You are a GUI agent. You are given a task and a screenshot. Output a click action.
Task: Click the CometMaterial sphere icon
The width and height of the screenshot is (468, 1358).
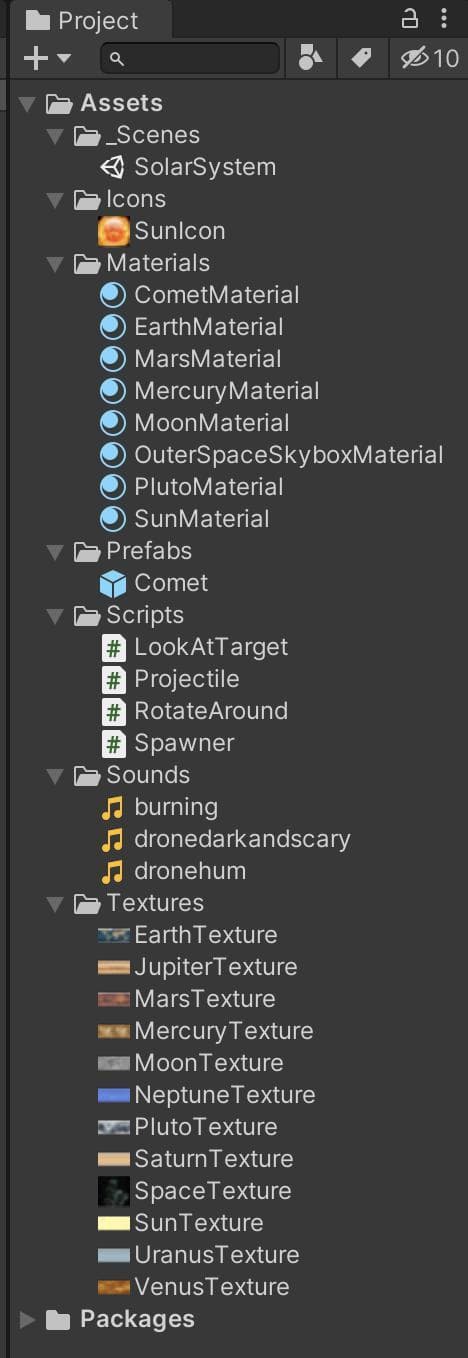click(113, 295)
